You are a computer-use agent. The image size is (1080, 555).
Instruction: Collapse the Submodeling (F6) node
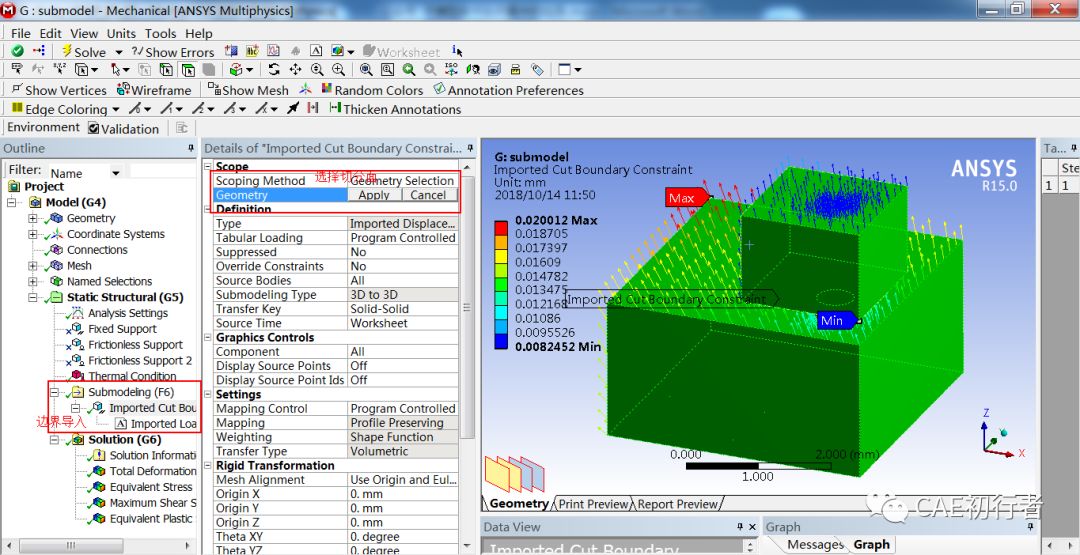pos(54,392)
